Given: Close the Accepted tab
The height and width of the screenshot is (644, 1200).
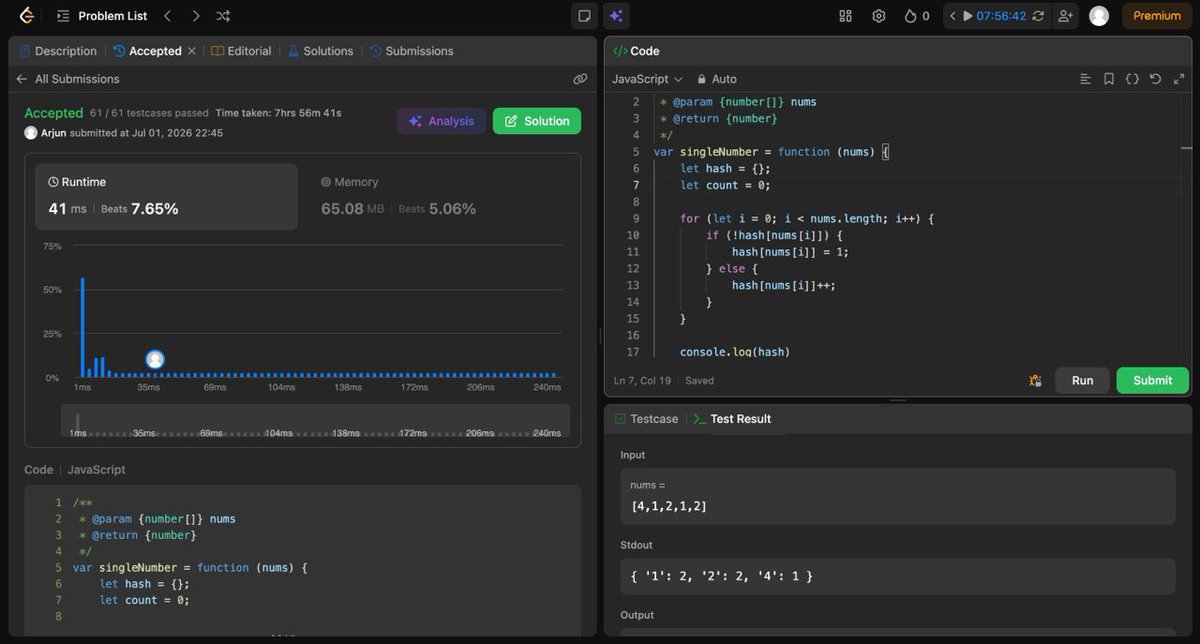Looking at the screenshot, I should point(192,51).
